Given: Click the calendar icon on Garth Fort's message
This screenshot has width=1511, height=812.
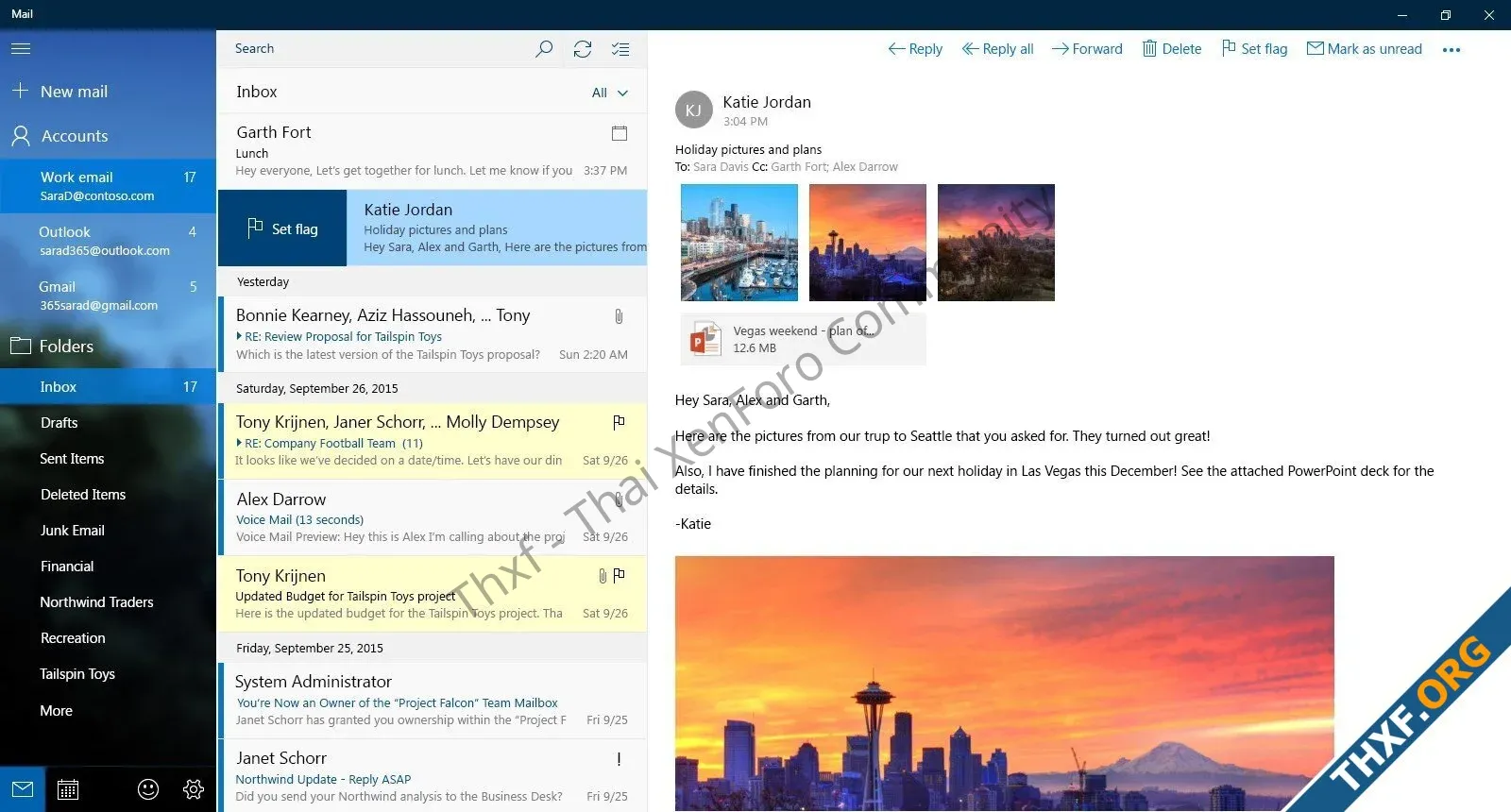Looking at the screenshot, I should click(620, 133).
